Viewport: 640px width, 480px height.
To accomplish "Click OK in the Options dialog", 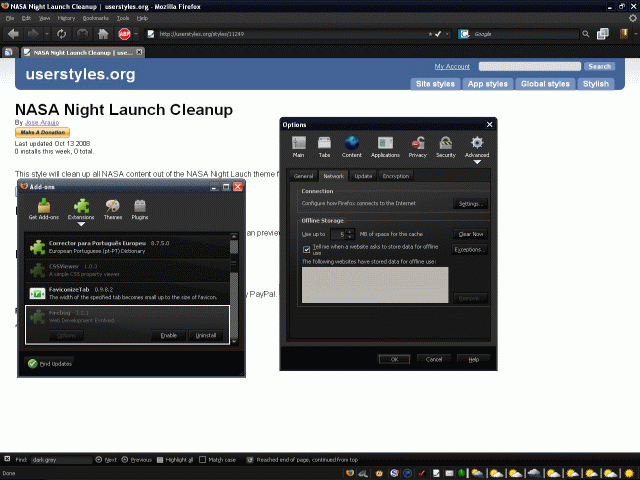I will tap(394, 359).
